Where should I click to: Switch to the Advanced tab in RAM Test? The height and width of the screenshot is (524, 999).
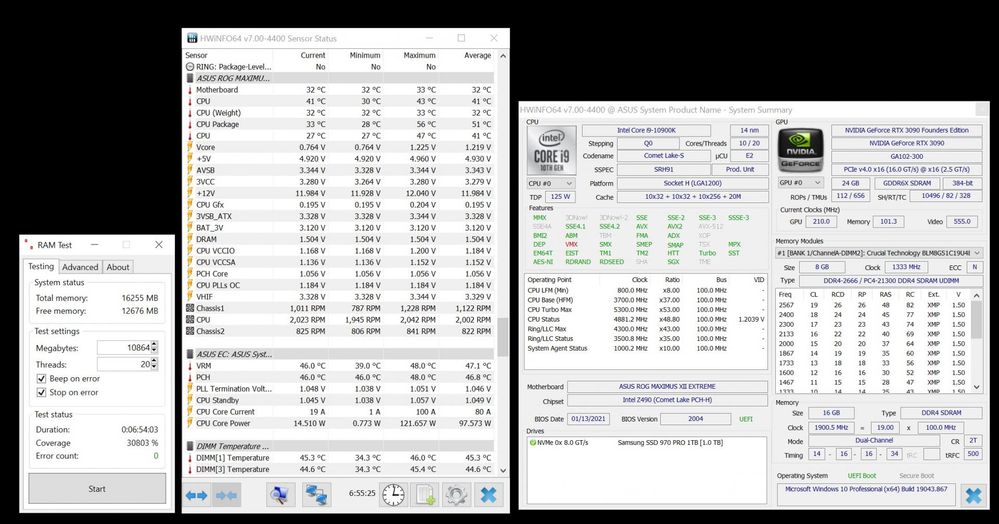[x=80, y=267]
